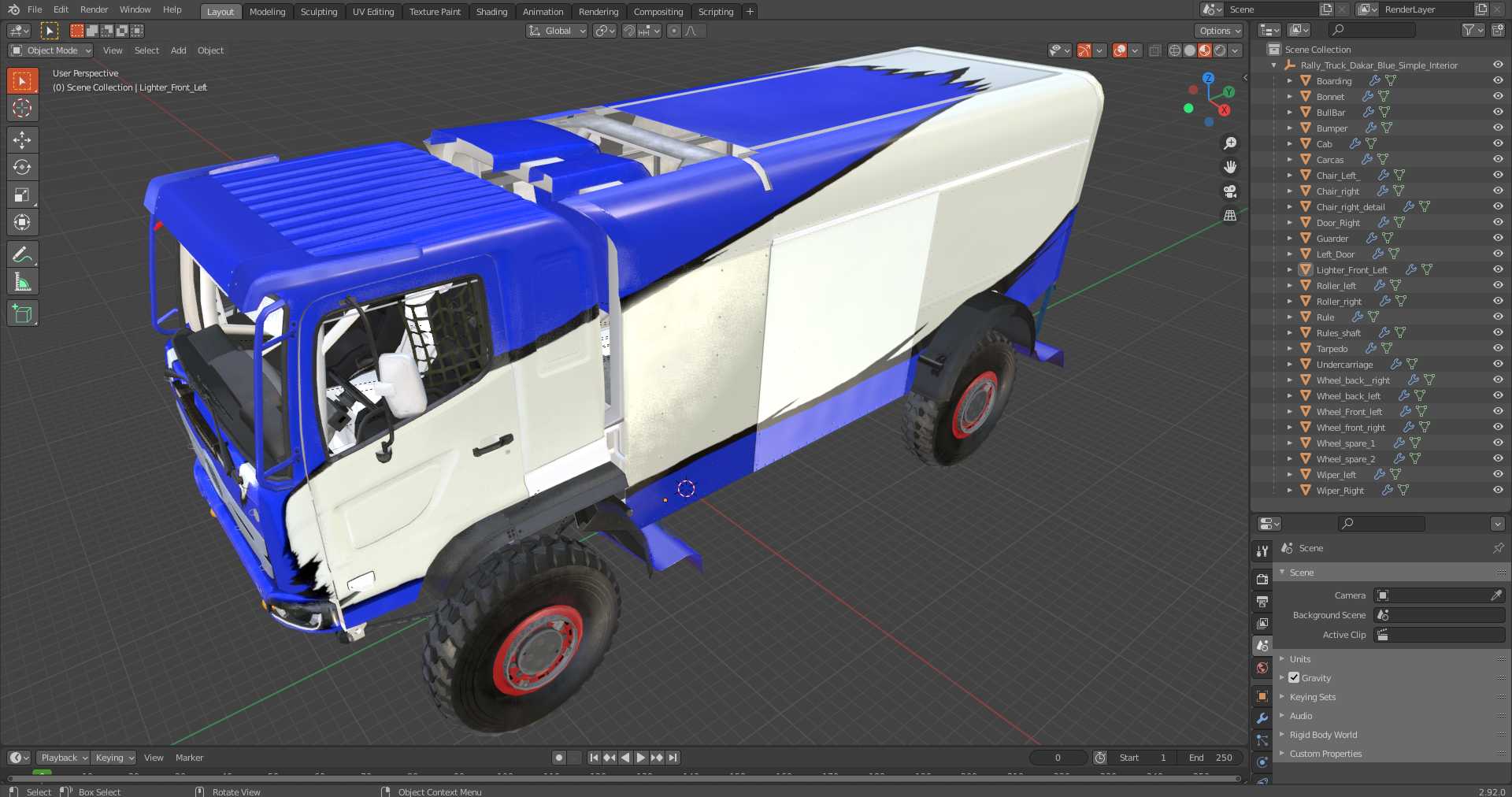This screenshot has height=797, width=1512.
Task: Switch to the UV Editing workspace tab
Action: coord(373,12)
